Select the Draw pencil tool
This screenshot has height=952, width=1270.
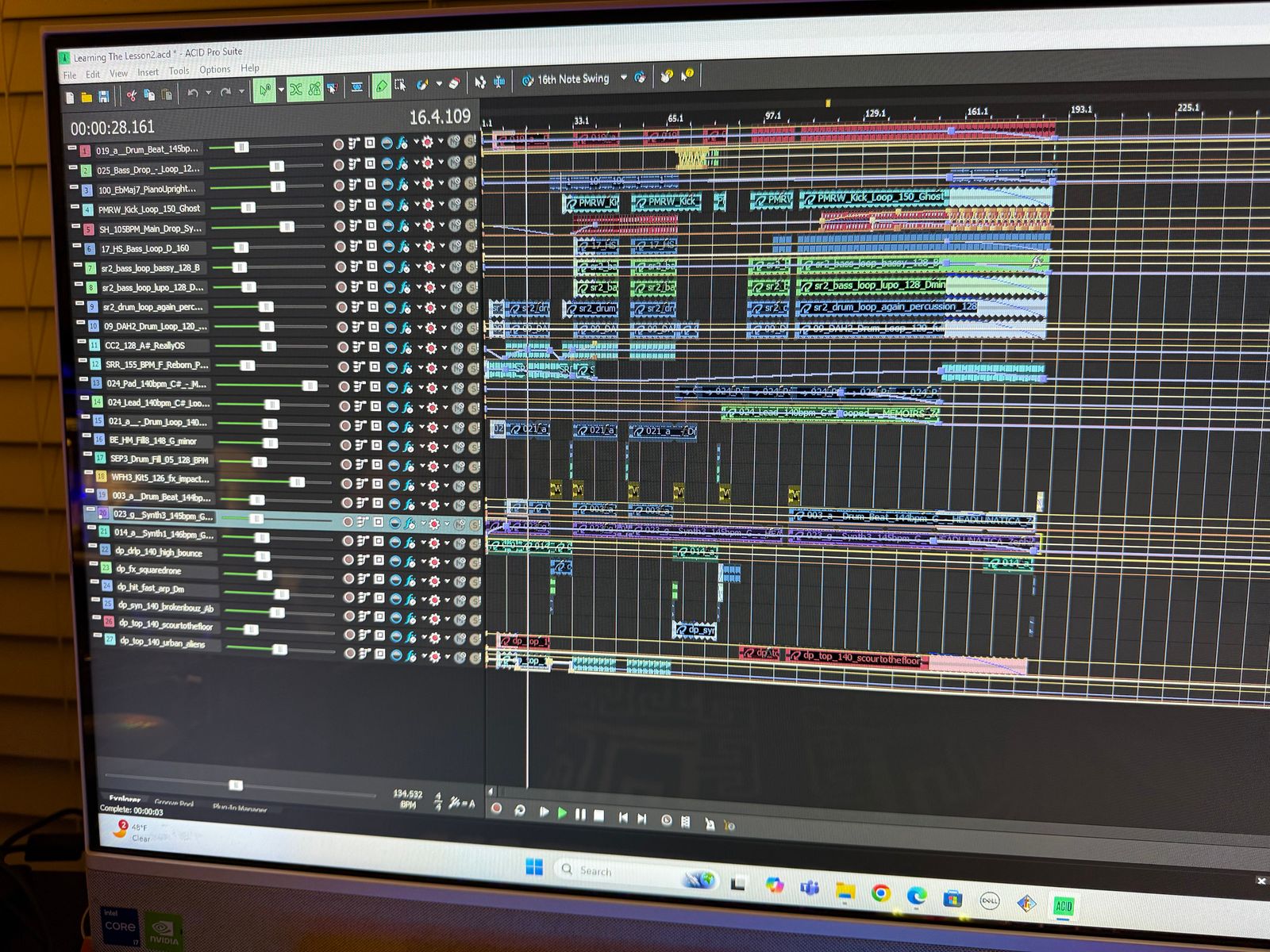point(382,86)
